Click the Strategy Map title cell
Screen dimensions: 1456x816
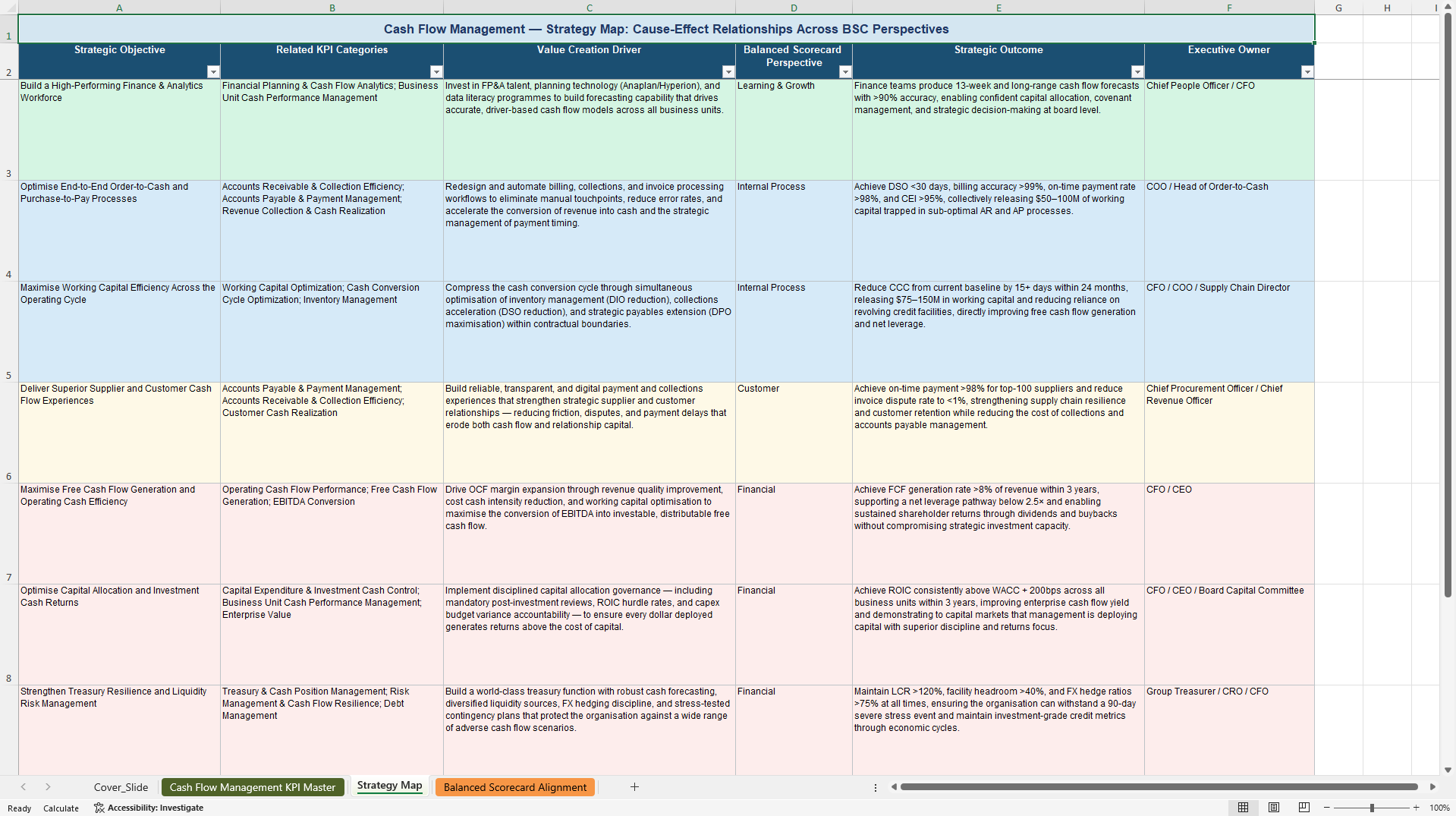click(666, 29)
